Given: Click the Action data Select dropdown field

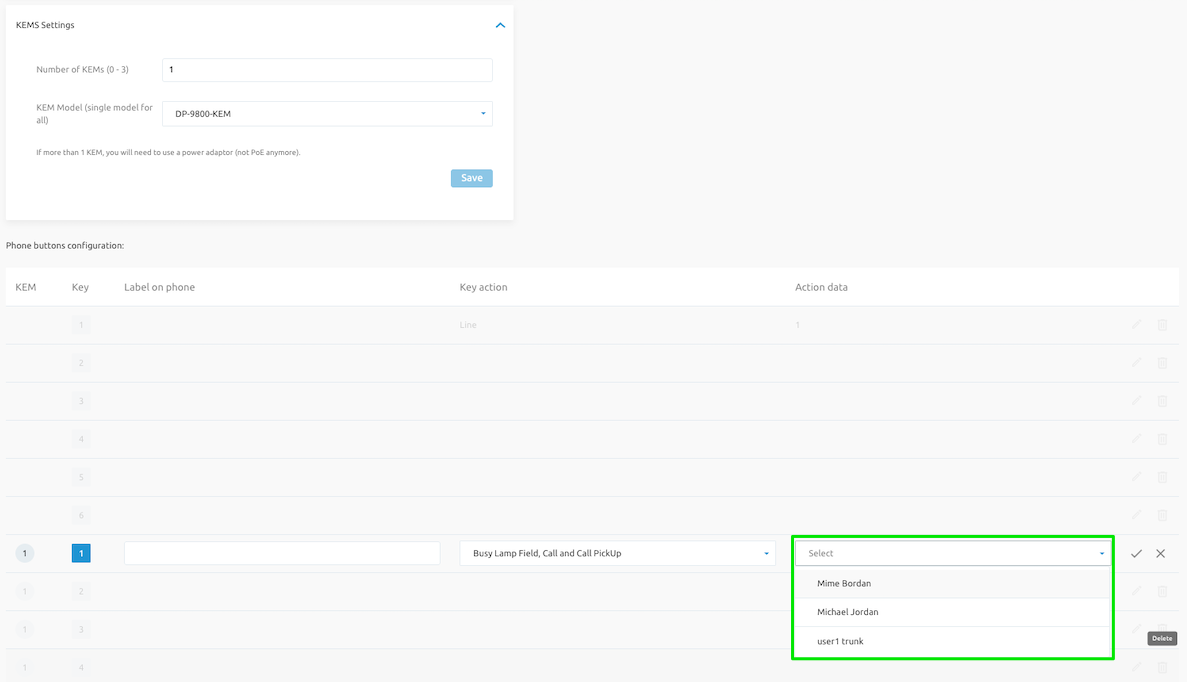Looking at the screenshot, I should coord(952,553).
